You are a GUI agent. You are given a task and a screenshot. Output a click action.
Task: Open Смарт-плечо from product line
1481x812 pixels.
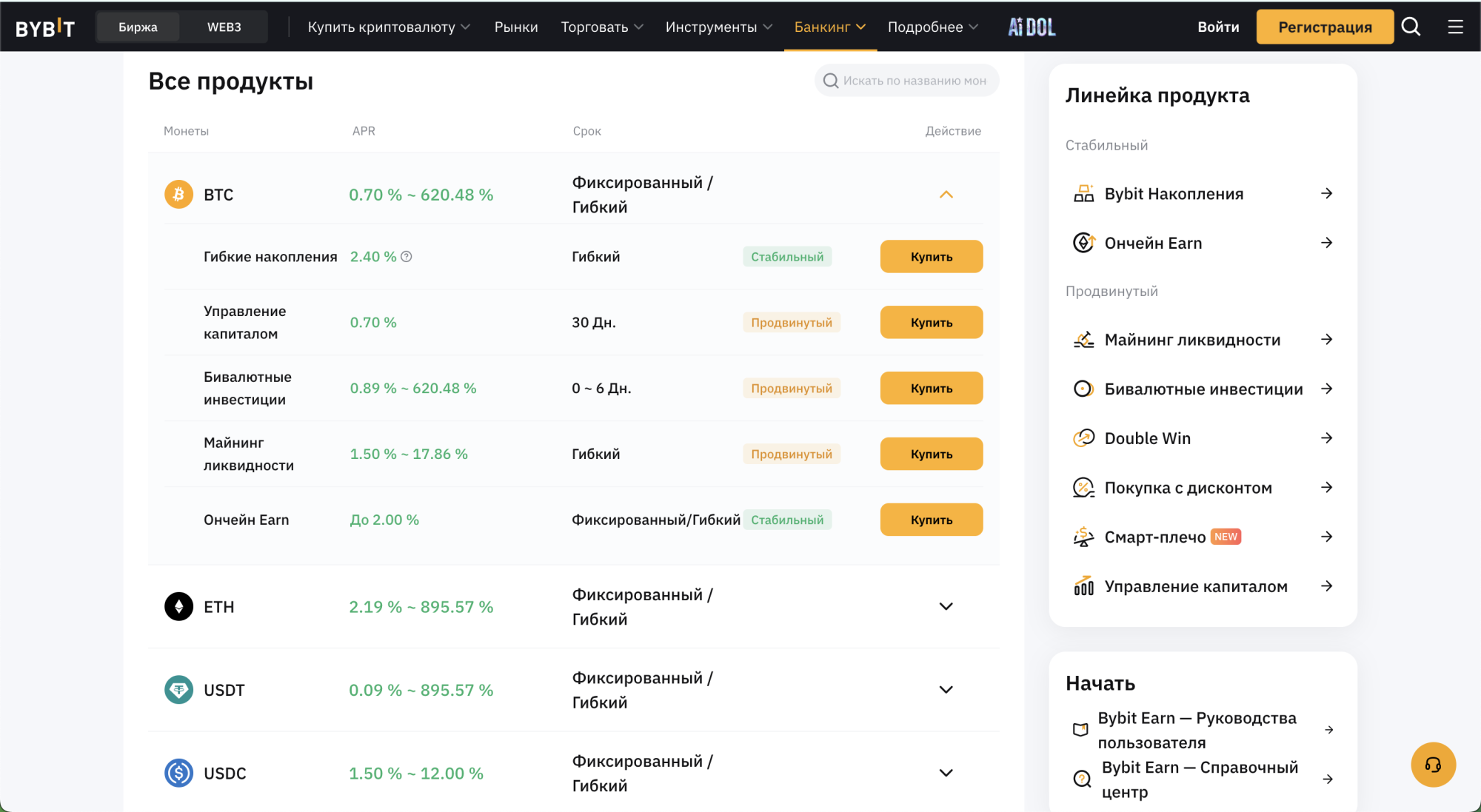point(1154,537)
